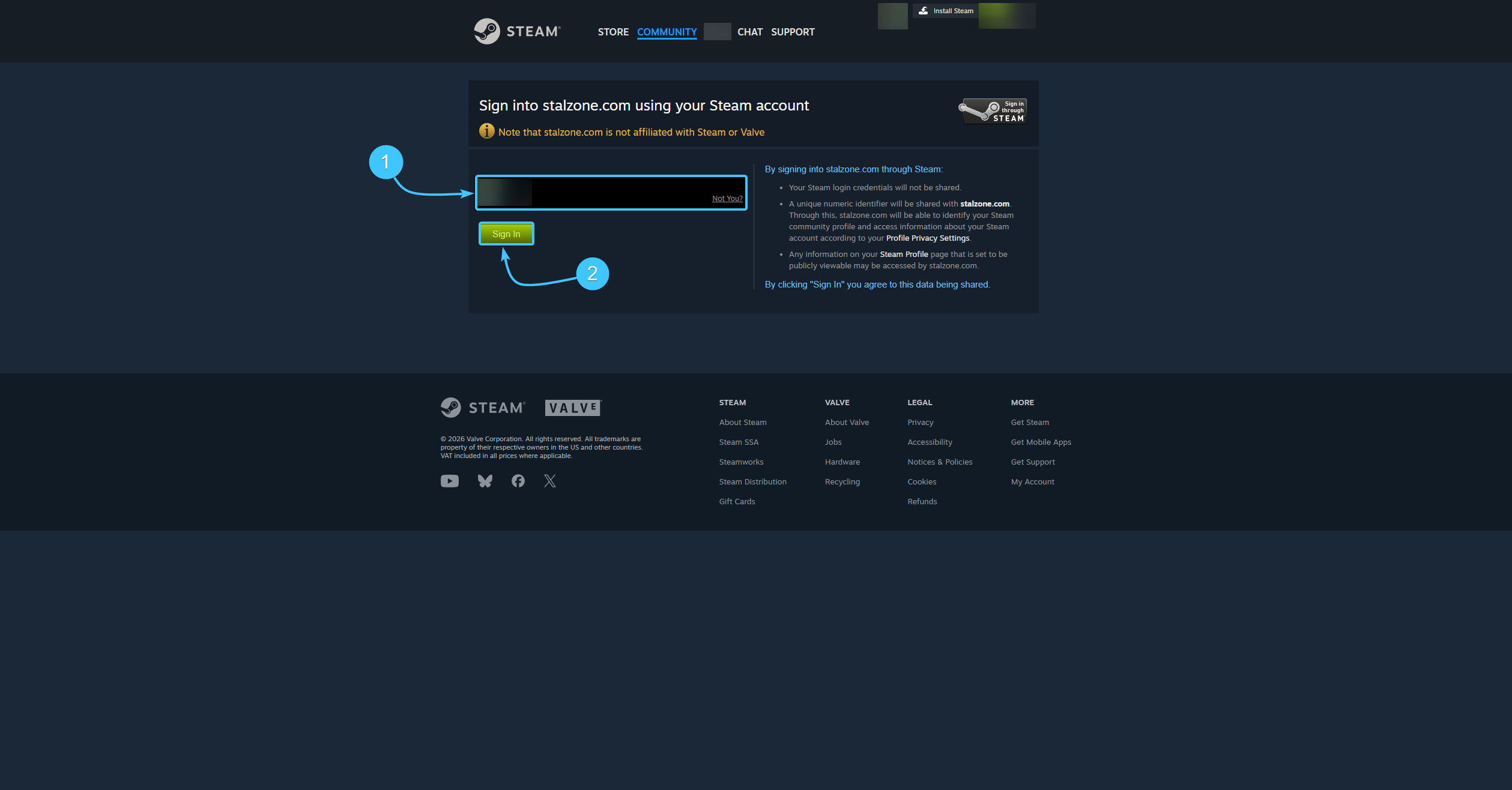Open Profile Privacy Settings link

pyautogui.click(x=927, y=238)
